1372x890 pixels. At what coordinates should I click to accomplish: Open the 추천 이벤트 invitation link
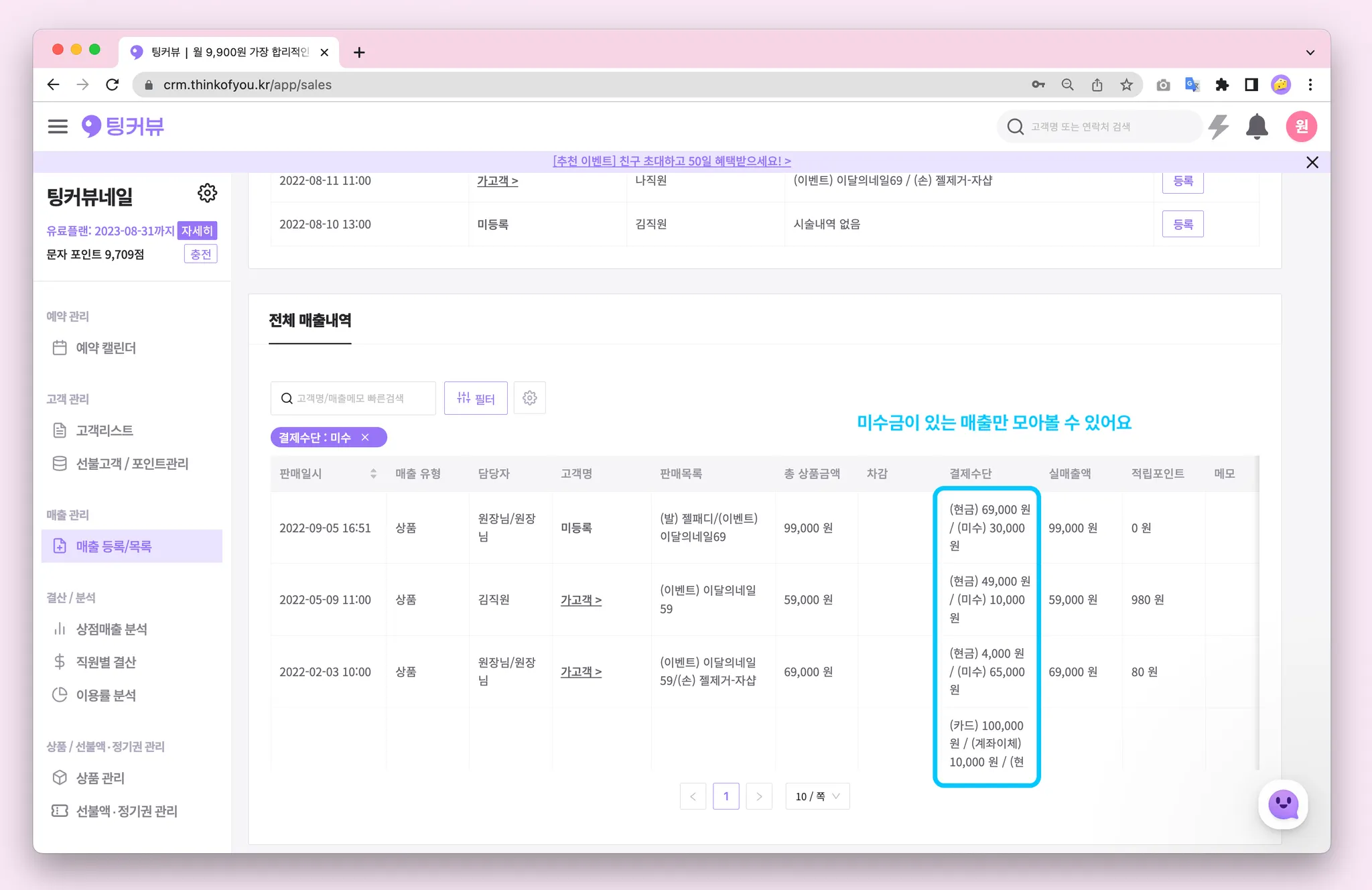point(671,162)
